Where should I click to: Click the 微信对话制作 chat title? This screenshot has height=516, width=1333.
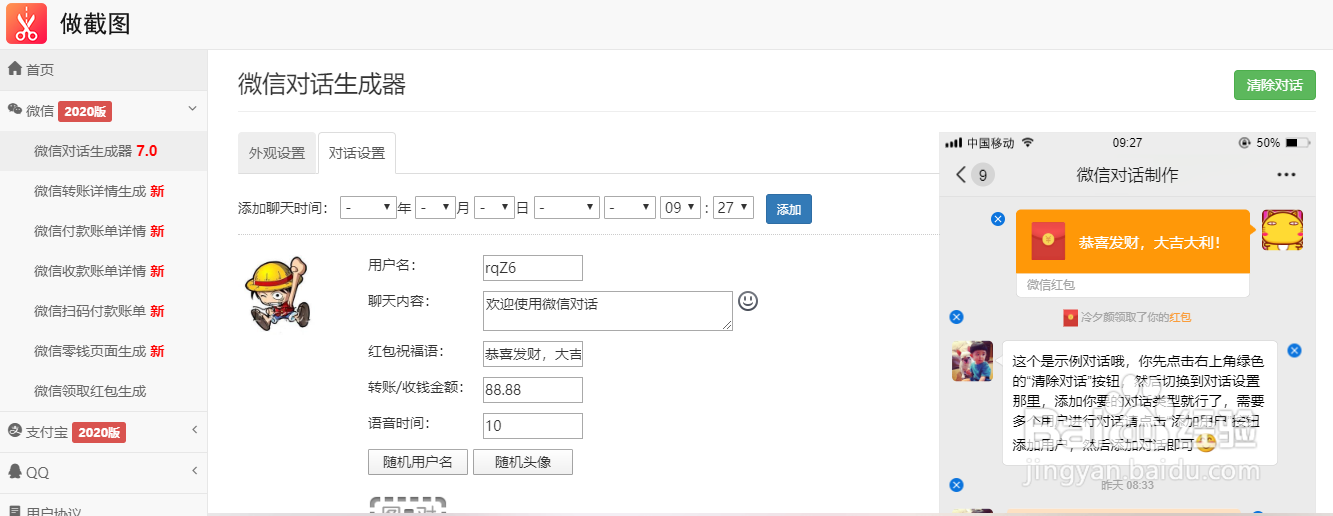point(1127,175)
